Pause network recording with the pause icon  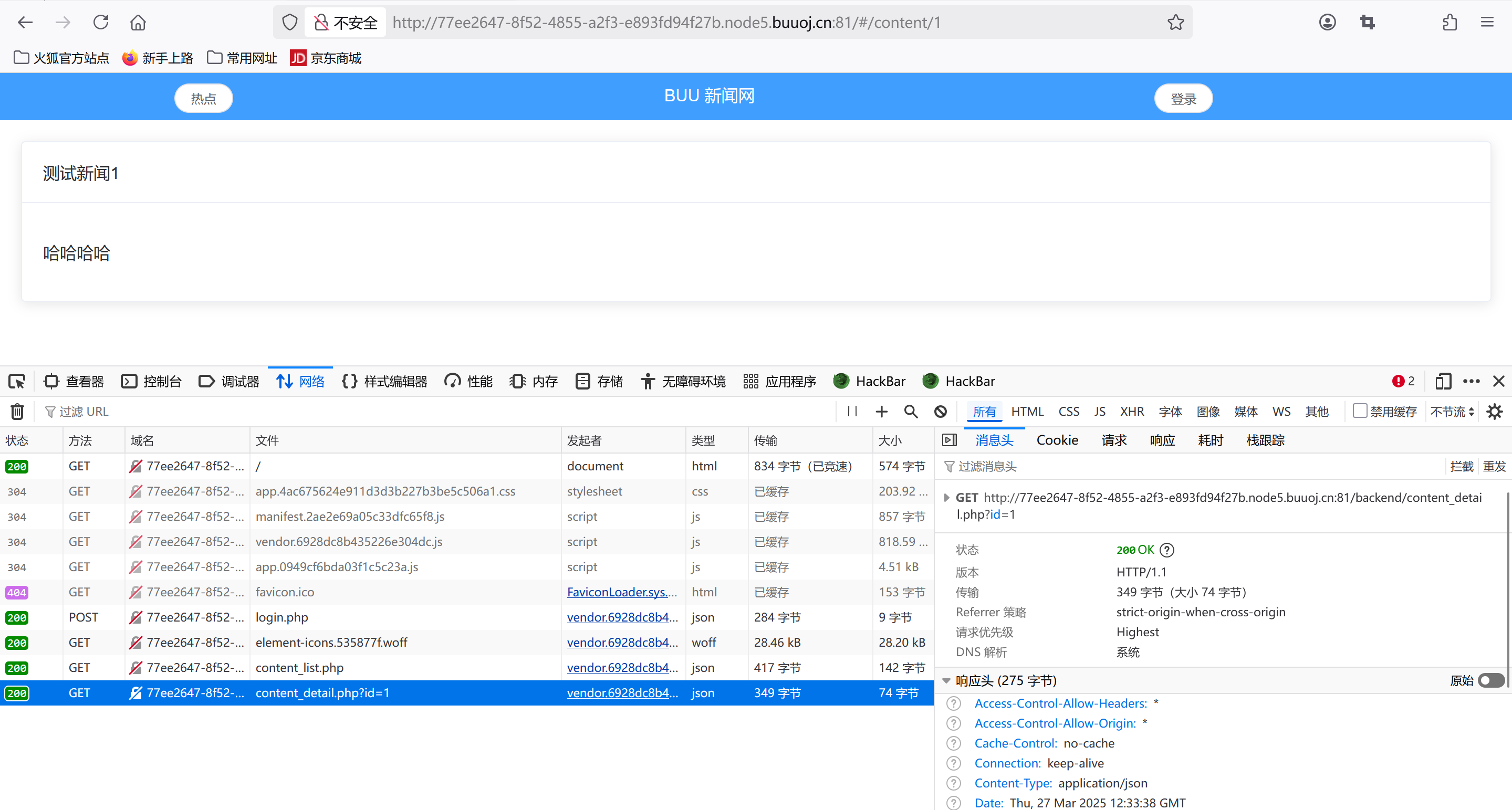852,412
